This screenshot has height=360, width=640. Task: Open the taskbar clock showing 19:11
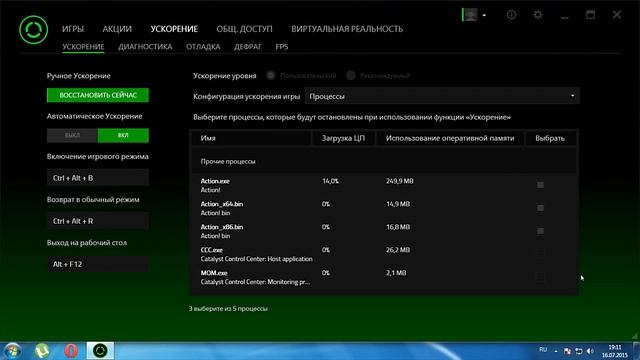(615, 351)
